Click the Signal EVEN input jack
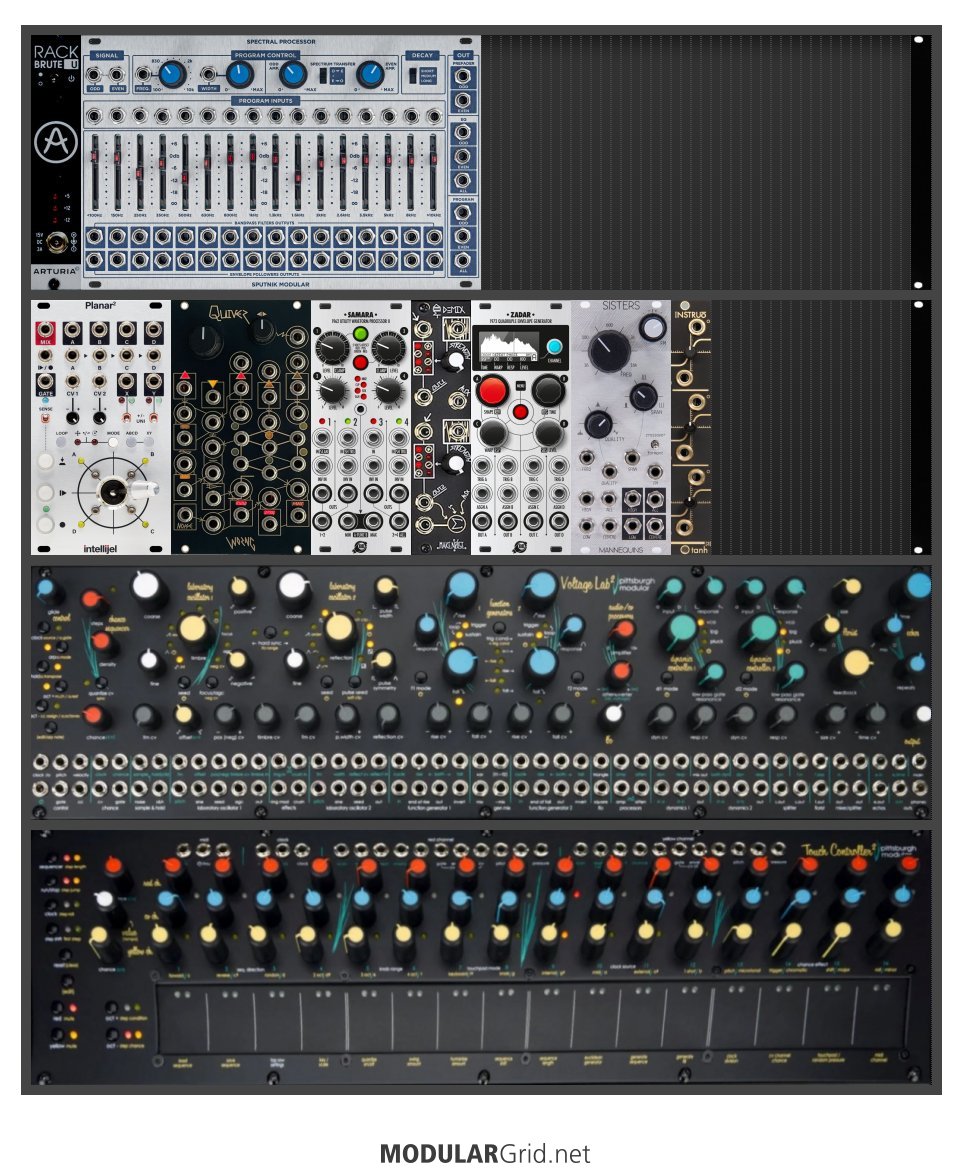The height and width of the screenshot is (1175, 972). (117, 75)
